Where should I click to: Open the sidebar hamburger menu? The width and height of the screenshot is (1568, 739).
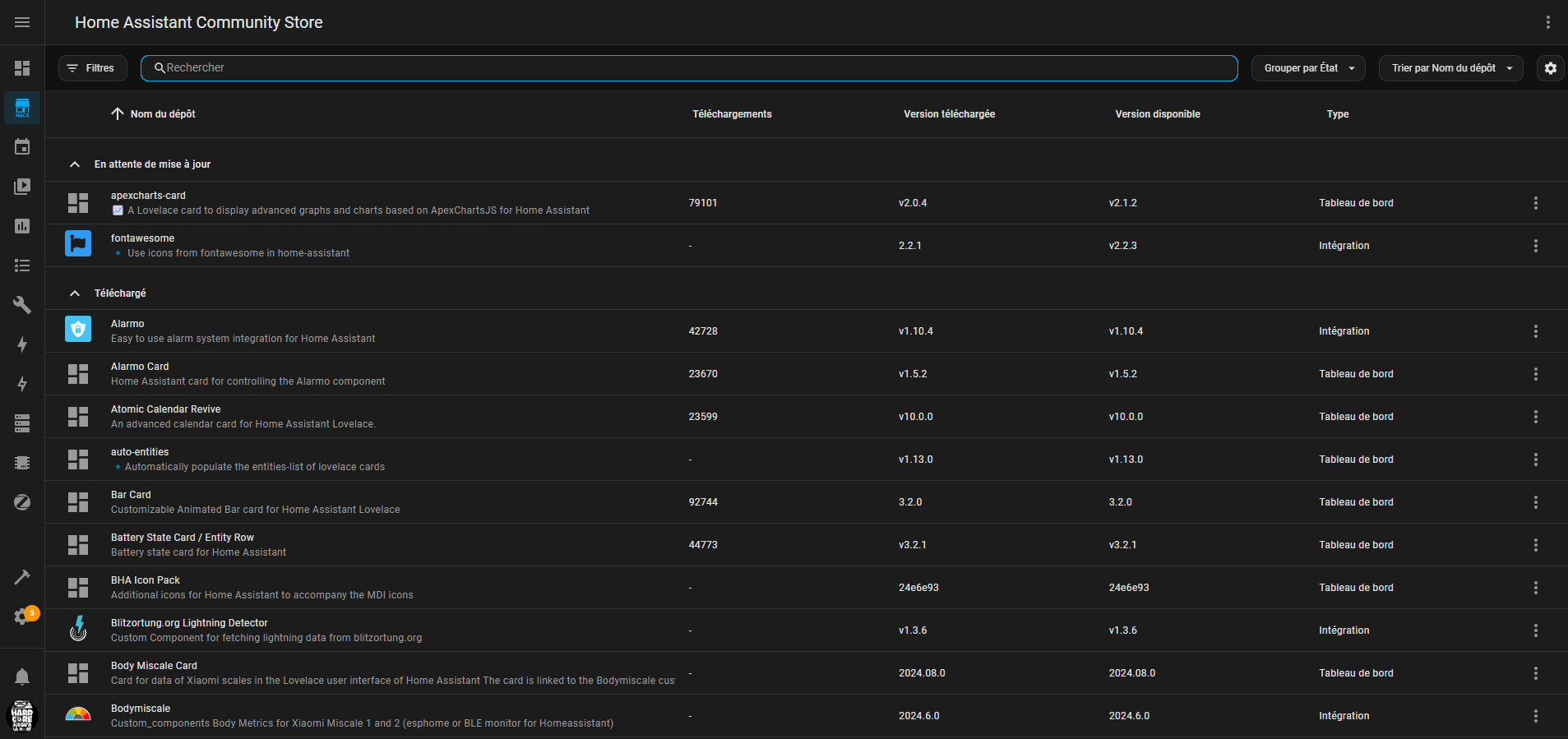22,22
